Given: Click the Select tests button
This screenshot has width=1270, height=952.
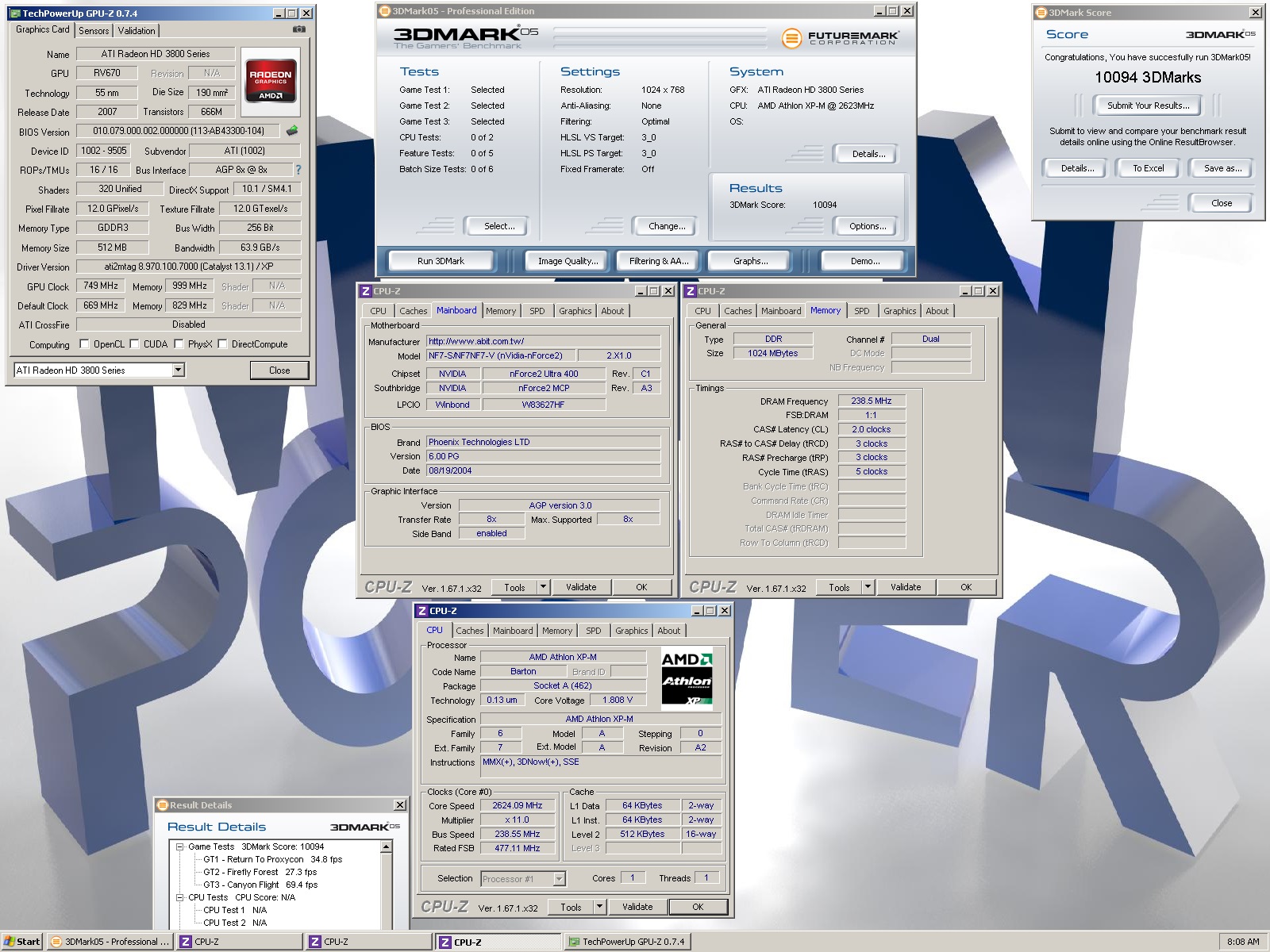Looking at the screenshot, I should click(x=499, y=226).
